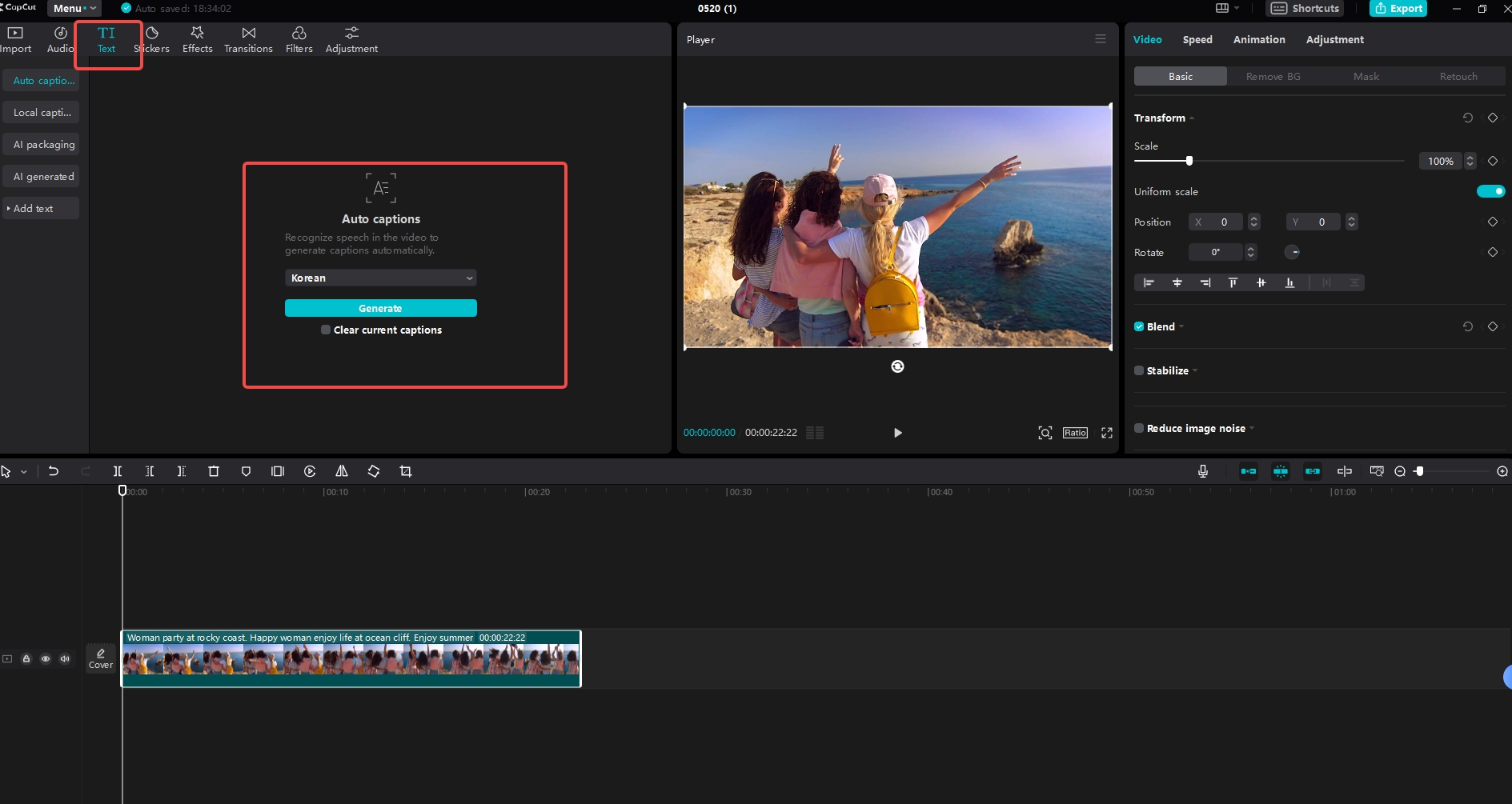Click the Delete icon in the timeline toolbar
This screenshot has width=1512, height=804.
pyautogui.click(x=213, y=471)
